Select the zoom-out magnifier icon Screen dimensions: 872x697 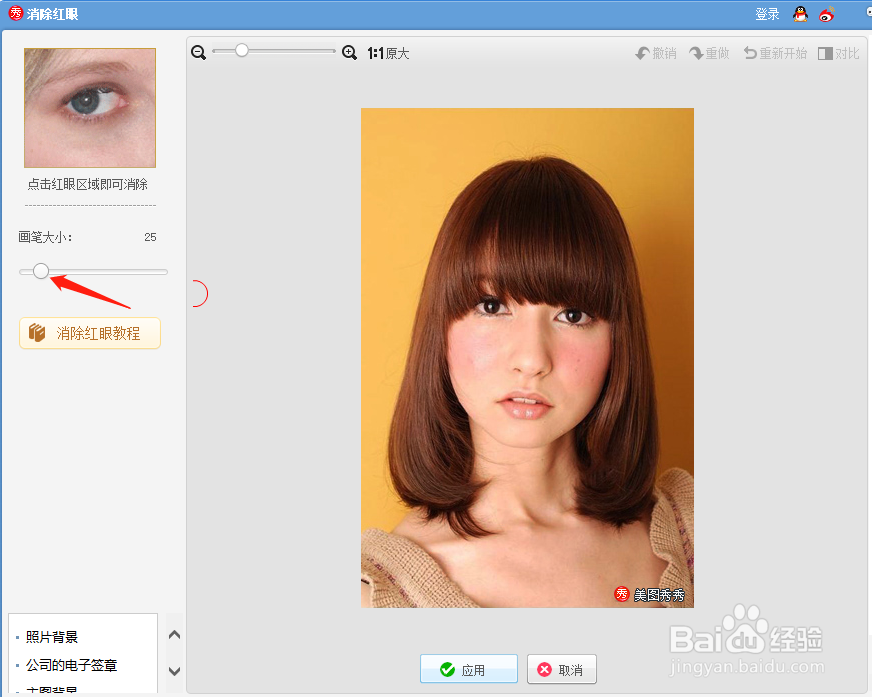(x=198, y=52)
